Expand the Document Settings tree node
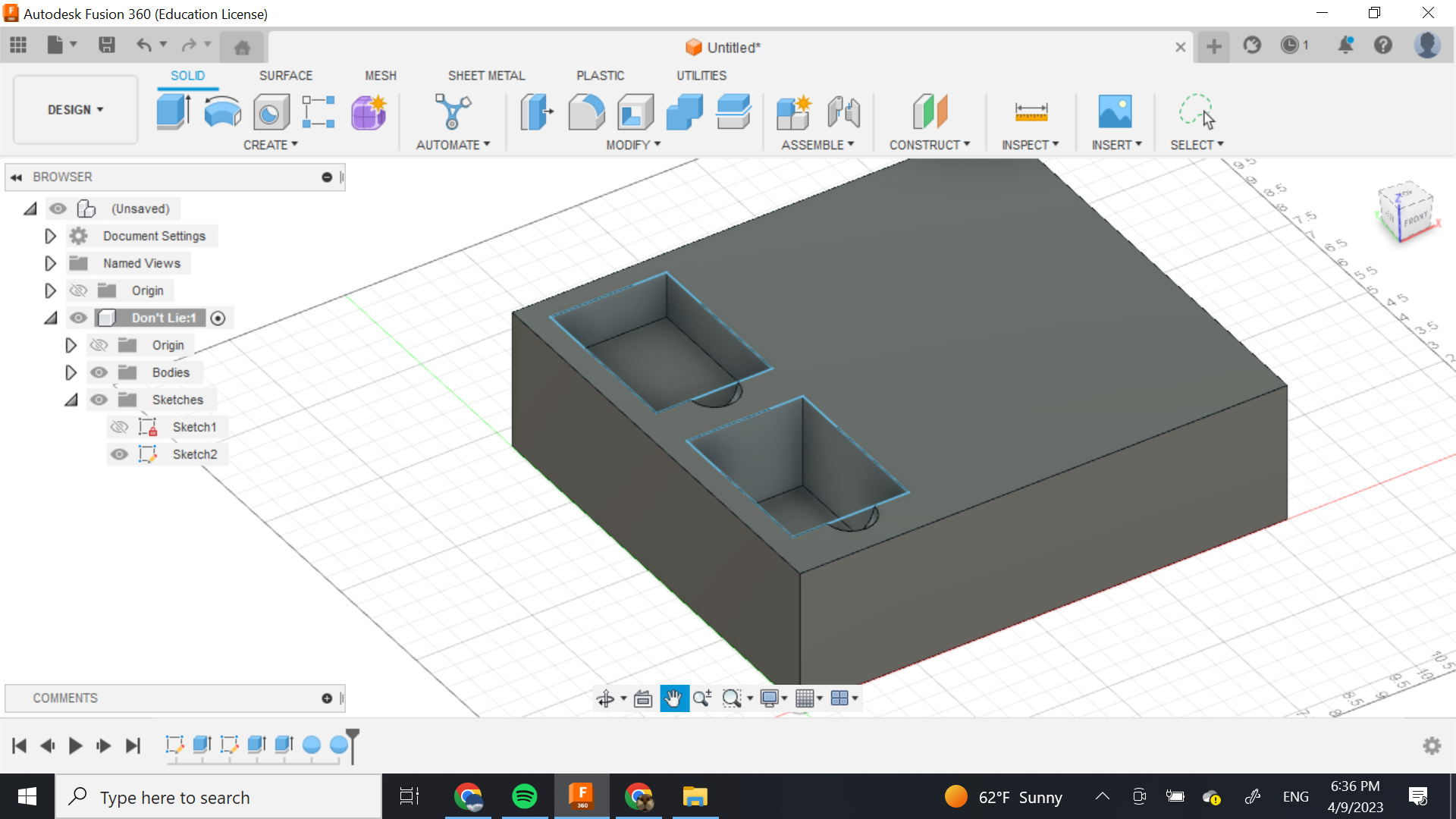 (x=50, y=236)
